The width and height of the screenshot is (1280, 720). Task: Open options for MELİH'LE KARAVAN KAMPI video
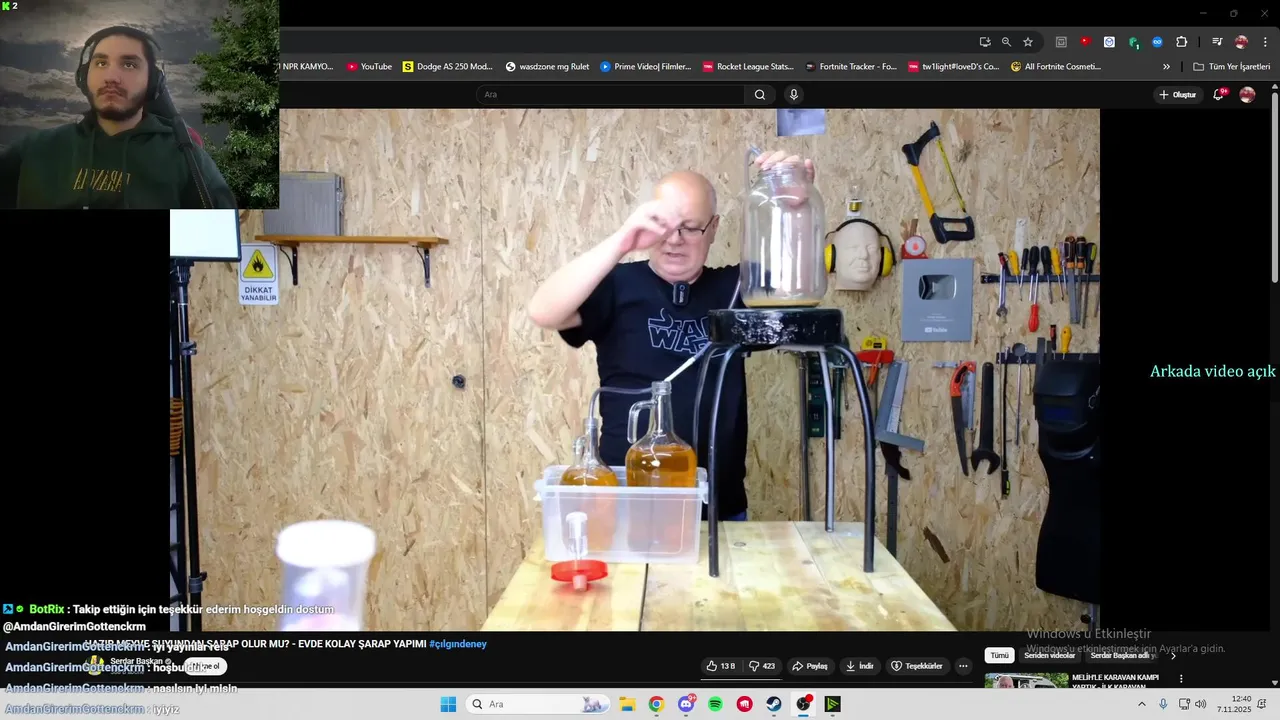click(x=1181, y=678)
